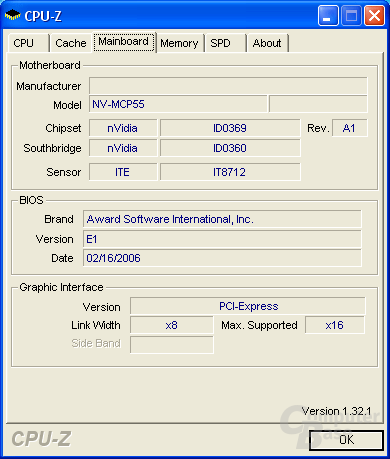Click the IT8712 sensor model value
The height and width of the screenshot is (459, 390).
pyautogui.click(x=230, y=172)
